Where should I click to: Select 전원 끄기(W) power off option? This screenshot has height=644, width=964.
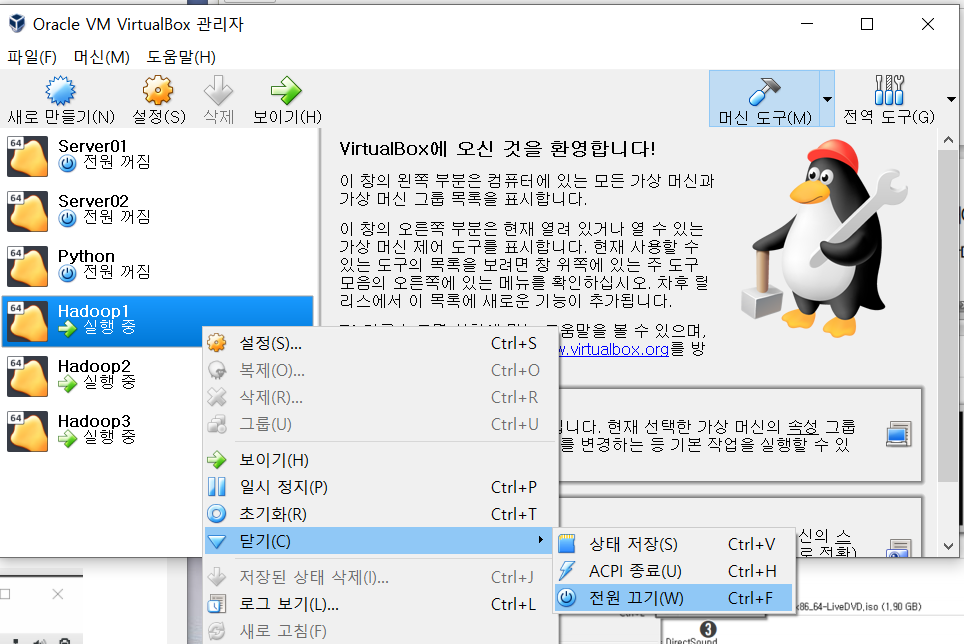coord(673,598)
